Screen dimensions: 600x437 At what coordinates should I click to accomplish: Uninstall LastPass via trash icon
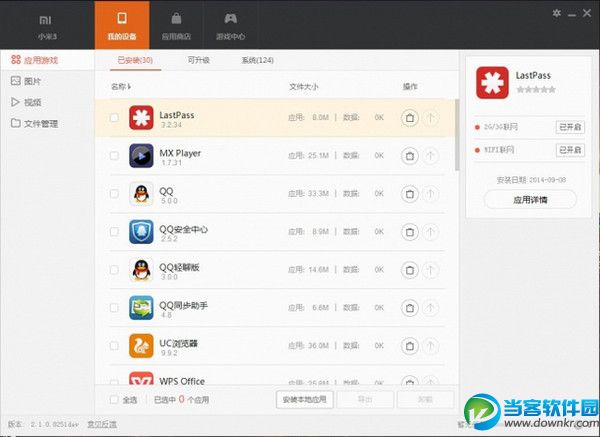coord(409,117)
